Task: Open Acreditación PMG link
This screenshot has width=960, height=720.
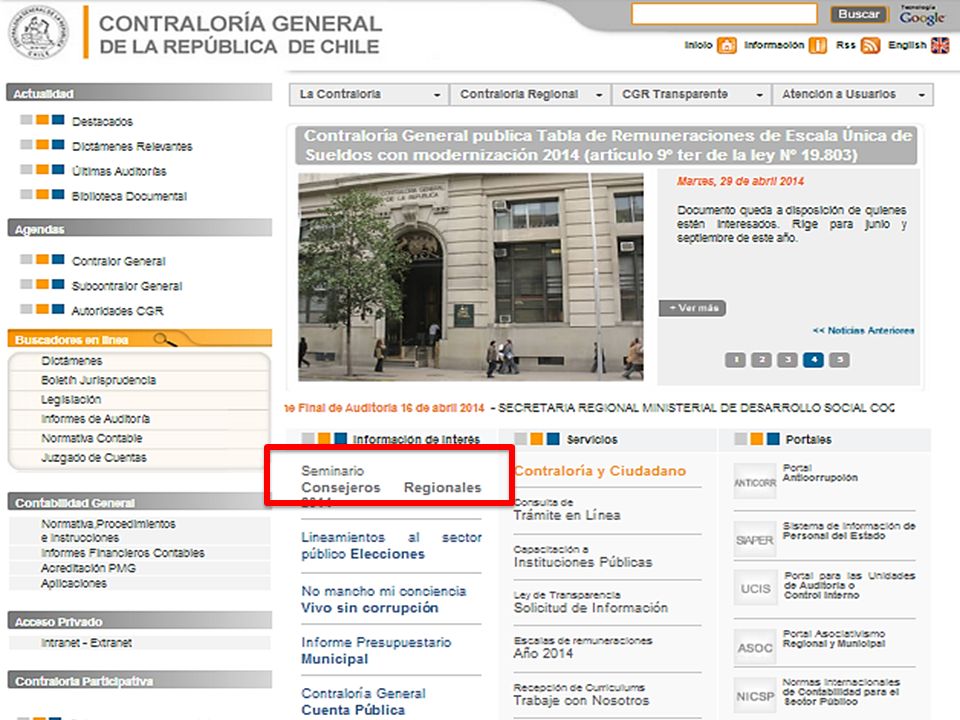Action: (x=88, y=568)
